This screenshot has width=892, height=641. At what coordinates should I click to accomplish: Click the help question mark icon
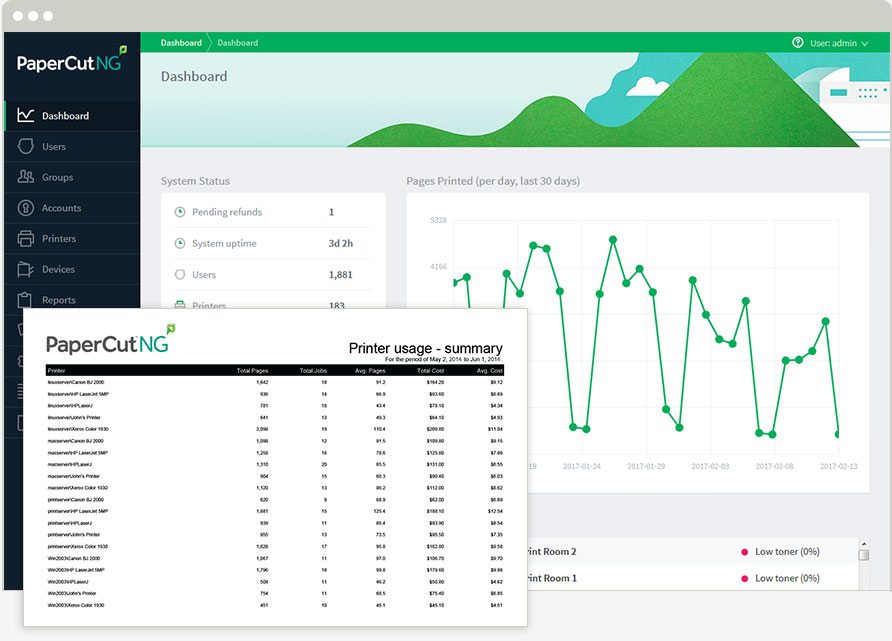798,43
